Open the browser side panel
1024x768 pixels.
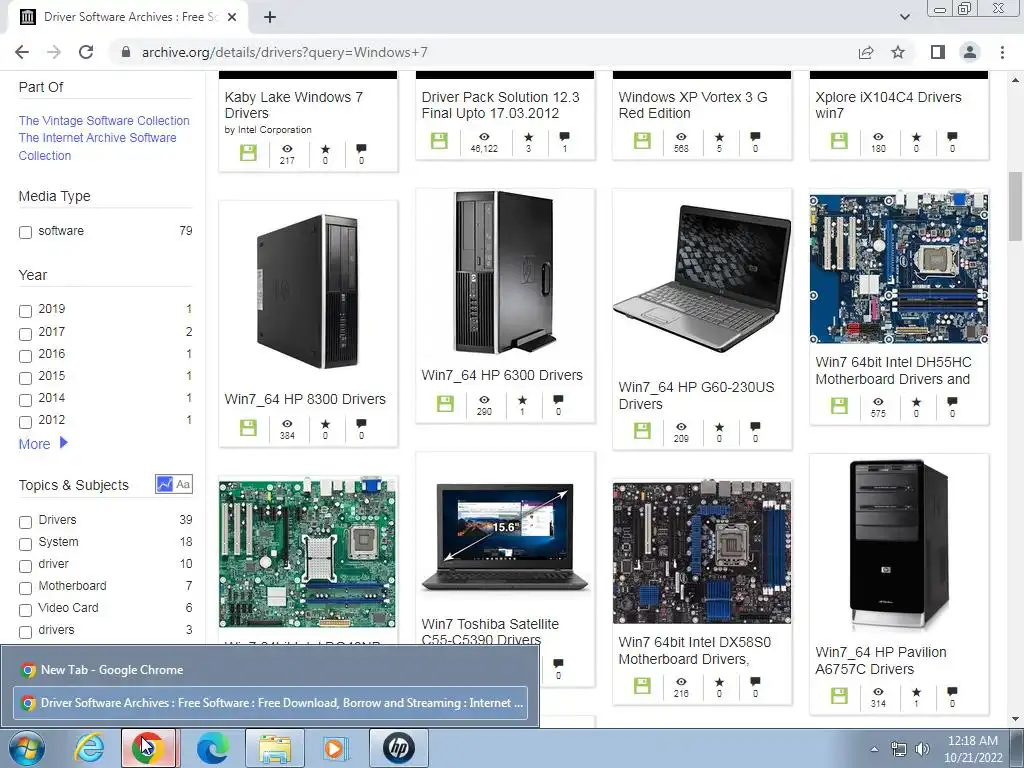click(x=937, y=52)
